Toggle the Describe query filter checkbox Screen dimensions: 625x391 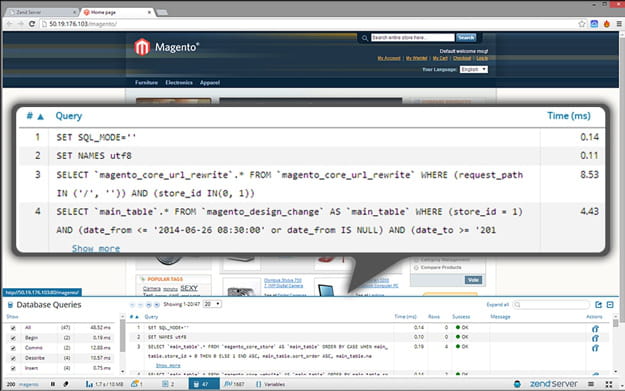click(13, 358)
